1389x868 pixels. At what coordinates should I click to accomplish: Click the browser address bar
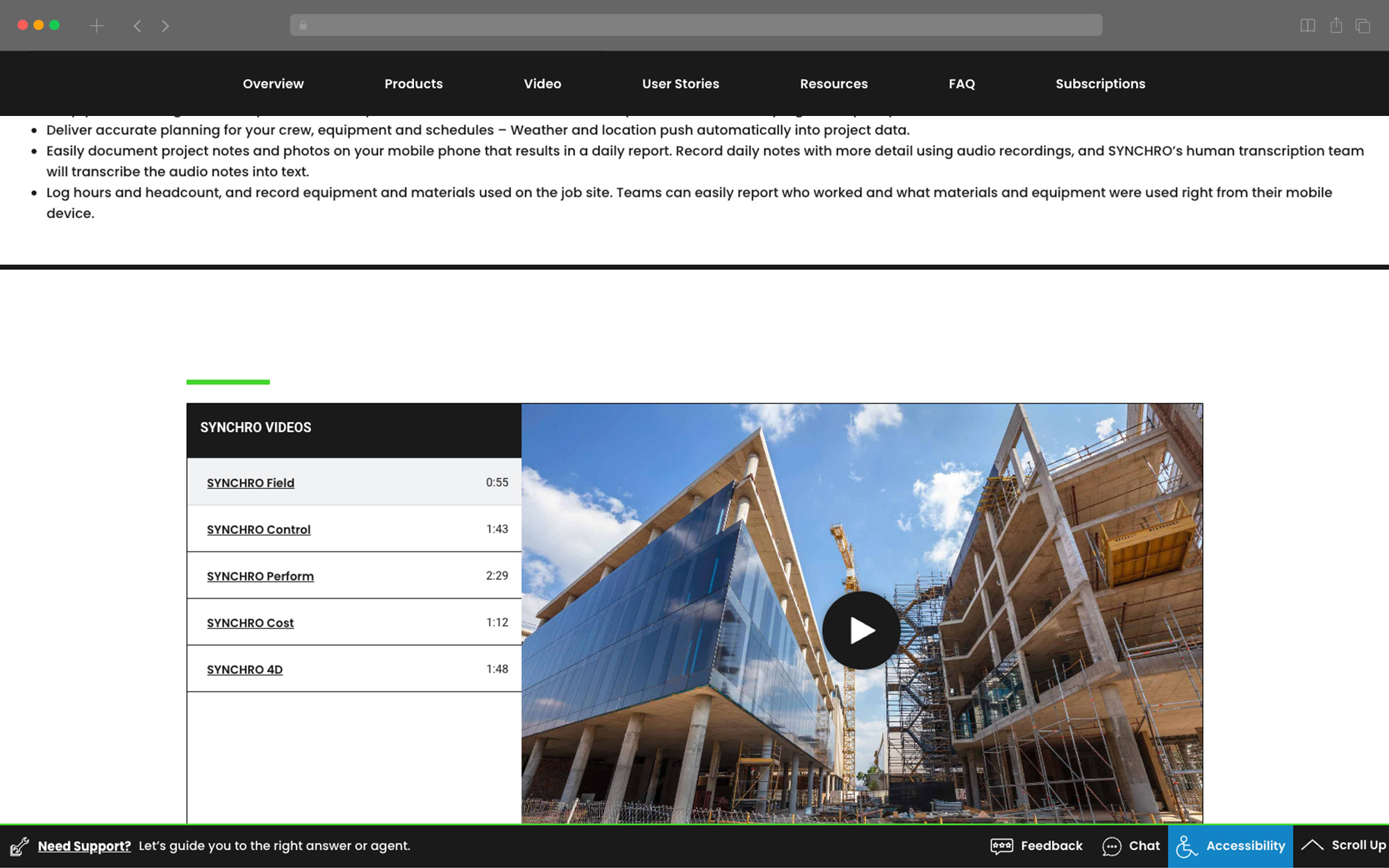[694, 26]
